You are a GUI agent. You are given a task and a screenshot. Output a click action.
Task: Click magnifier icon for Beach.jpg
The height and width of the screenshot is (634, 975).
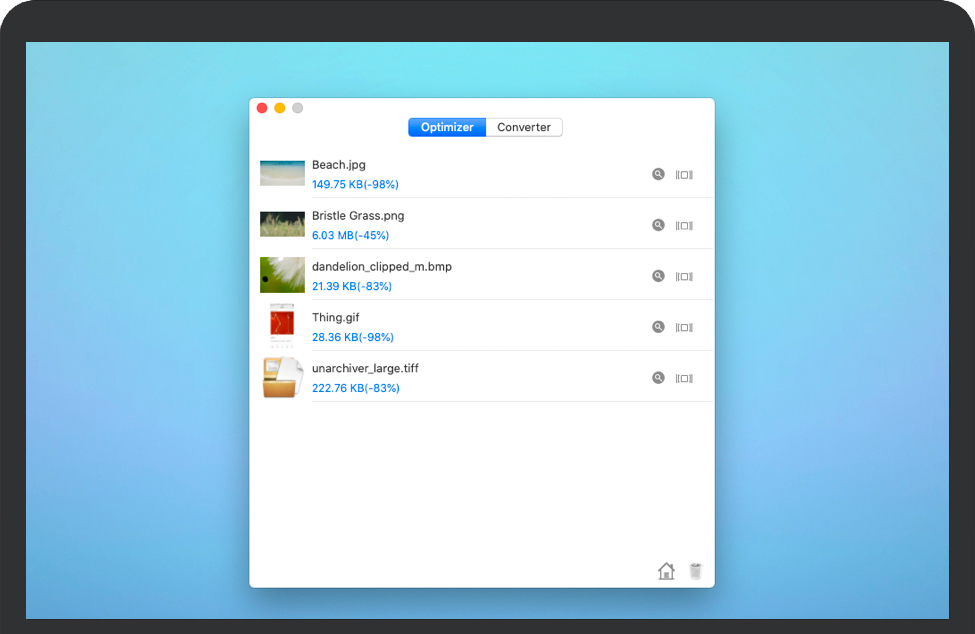click(658, 174)
